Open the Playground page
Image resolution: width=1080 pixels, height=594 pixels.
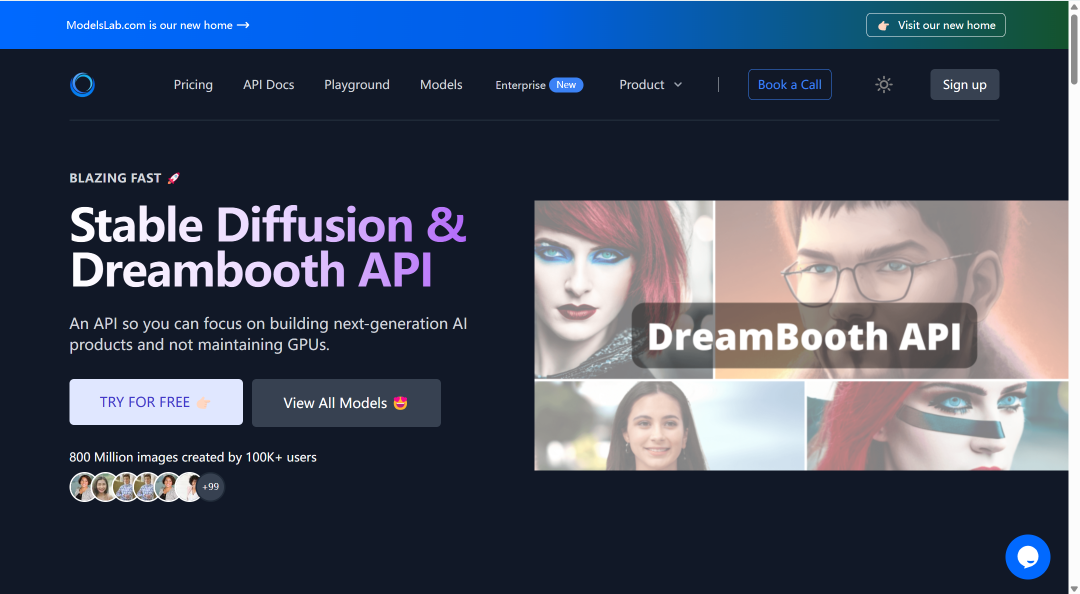tap(357, 85)
